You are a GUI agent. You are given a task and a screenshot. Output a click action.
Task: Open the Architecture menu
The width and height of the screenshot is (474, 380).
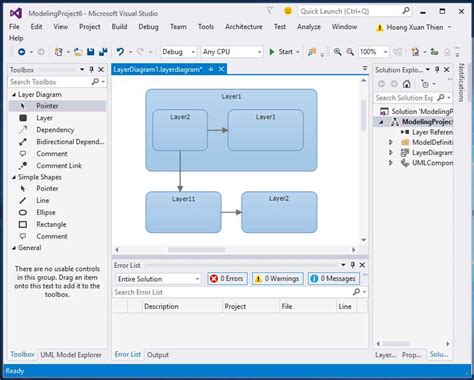pos(244,27)
